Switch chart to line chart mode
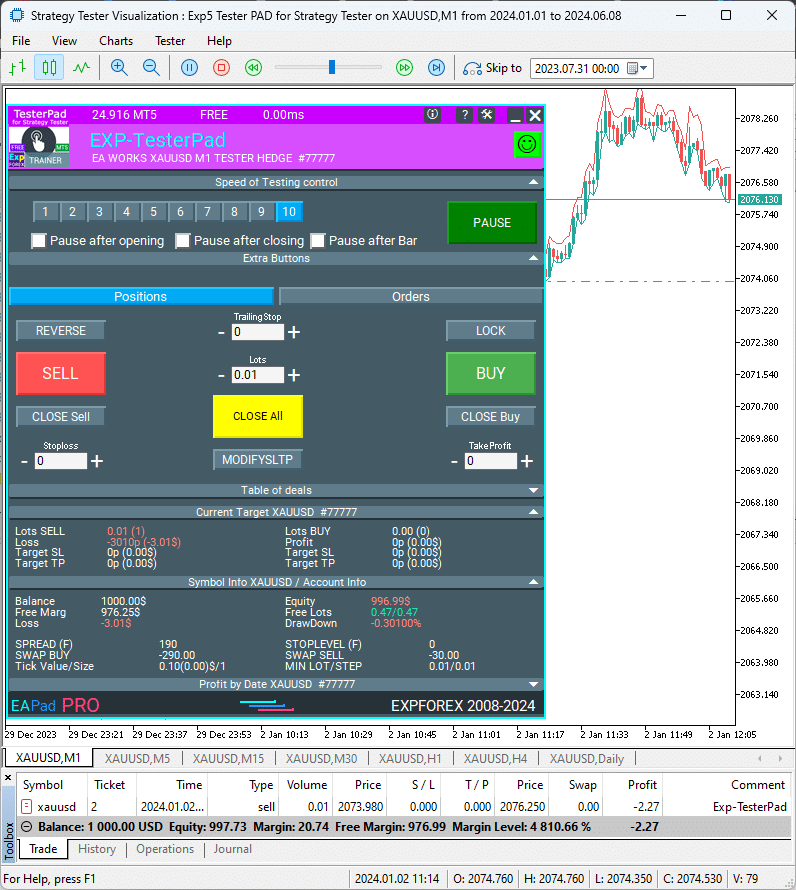Image resolution: width=796 pixels, height=890 pixels. click(81, 68)
